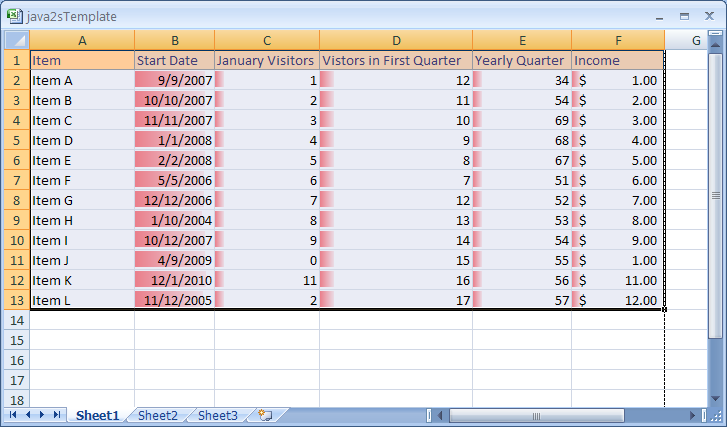Click the 'Item' header cell
Screen dimensions: 727x427
point(82,60)
